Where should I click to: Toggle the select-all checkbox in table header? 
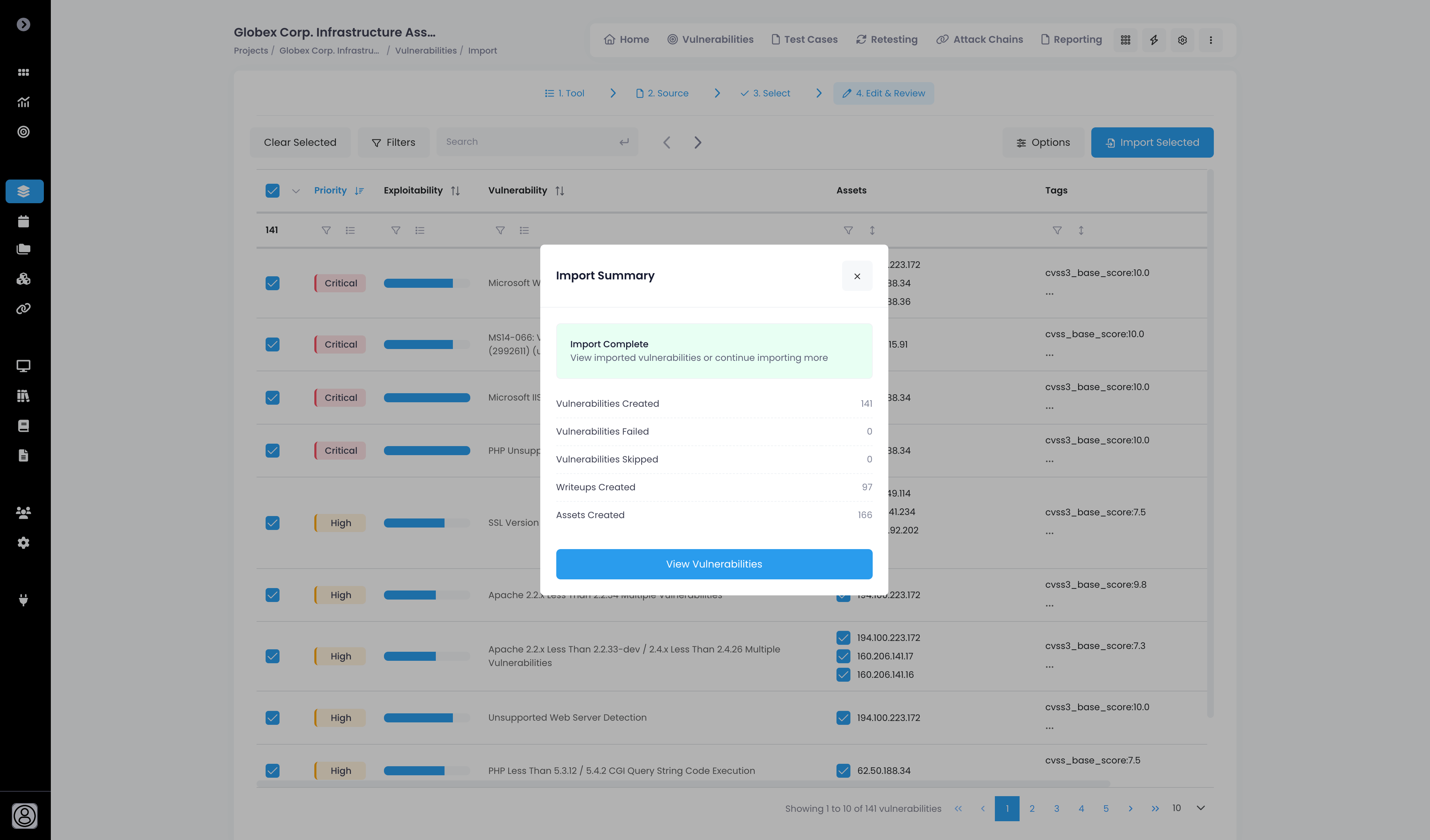272,191
